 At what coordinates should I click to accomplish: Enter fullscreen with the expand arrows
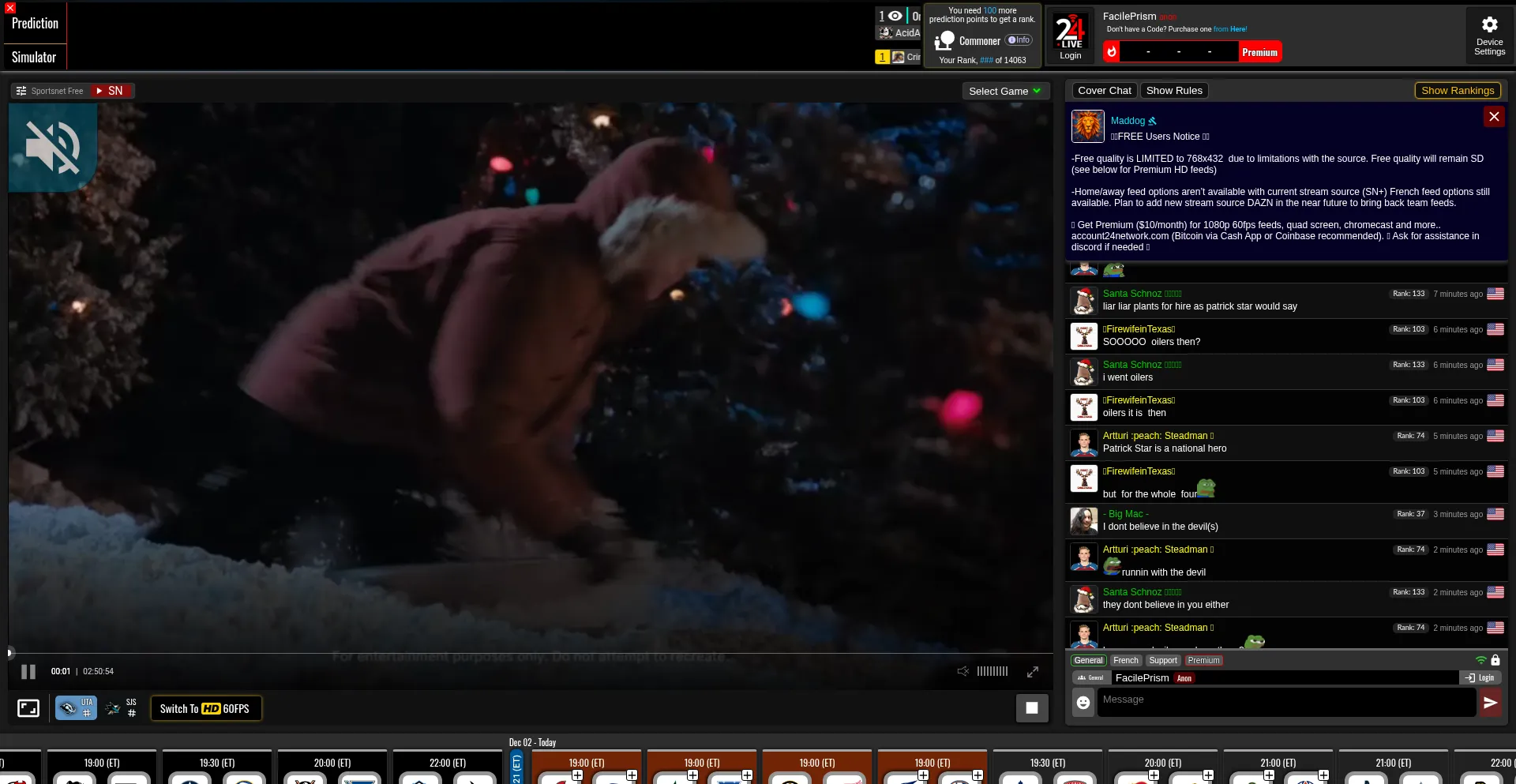(1033, 671)
